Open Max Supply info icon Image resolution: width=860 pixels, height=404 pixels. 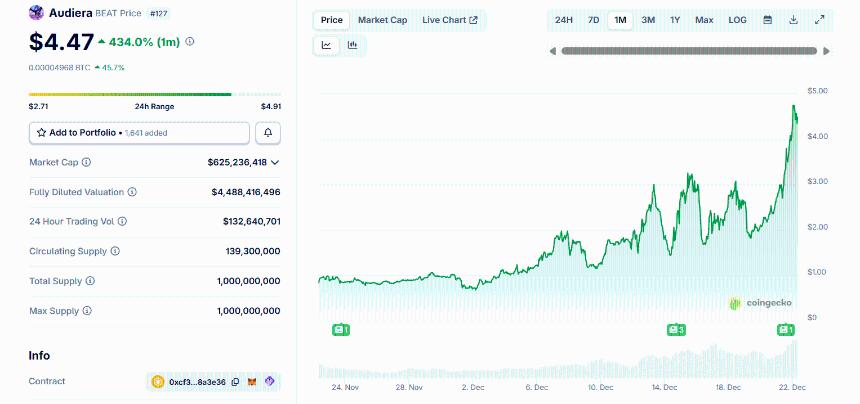pyautogui.click(x=87, y=311)
